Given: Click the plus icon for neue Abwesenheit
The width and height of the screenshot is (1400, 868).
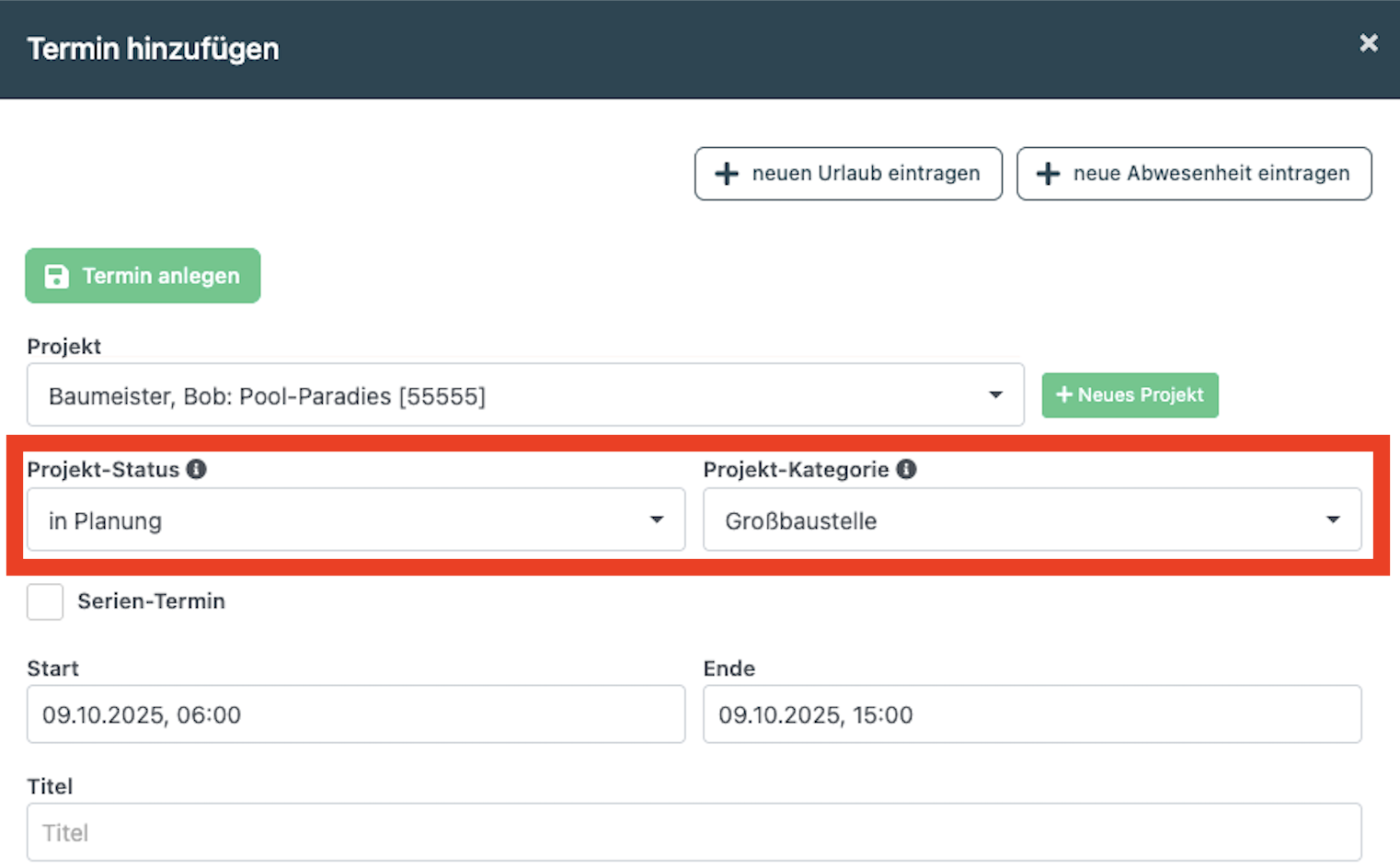Looking at the screenshot, I should tap(1048, 174).
